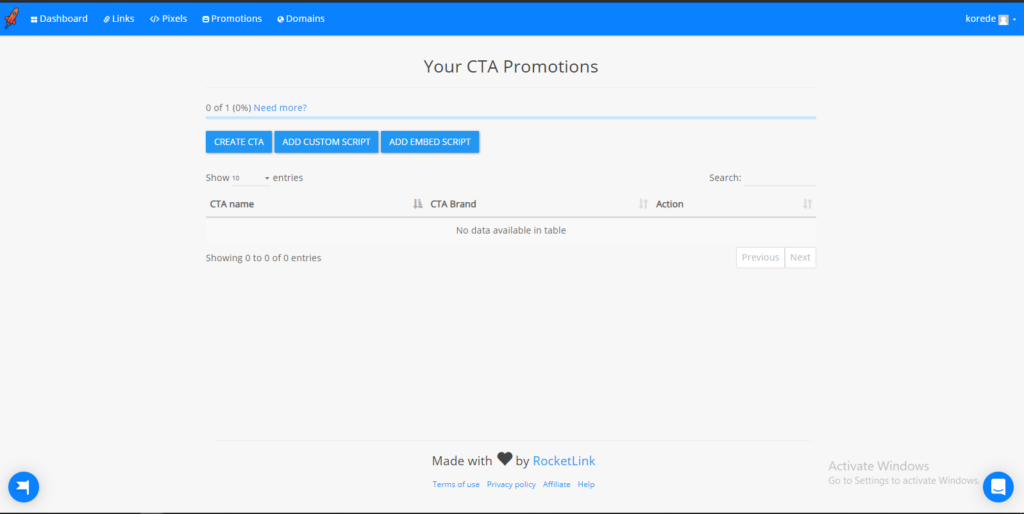
Task: Sort by CTA name sort icon
Action: point(418,204)
